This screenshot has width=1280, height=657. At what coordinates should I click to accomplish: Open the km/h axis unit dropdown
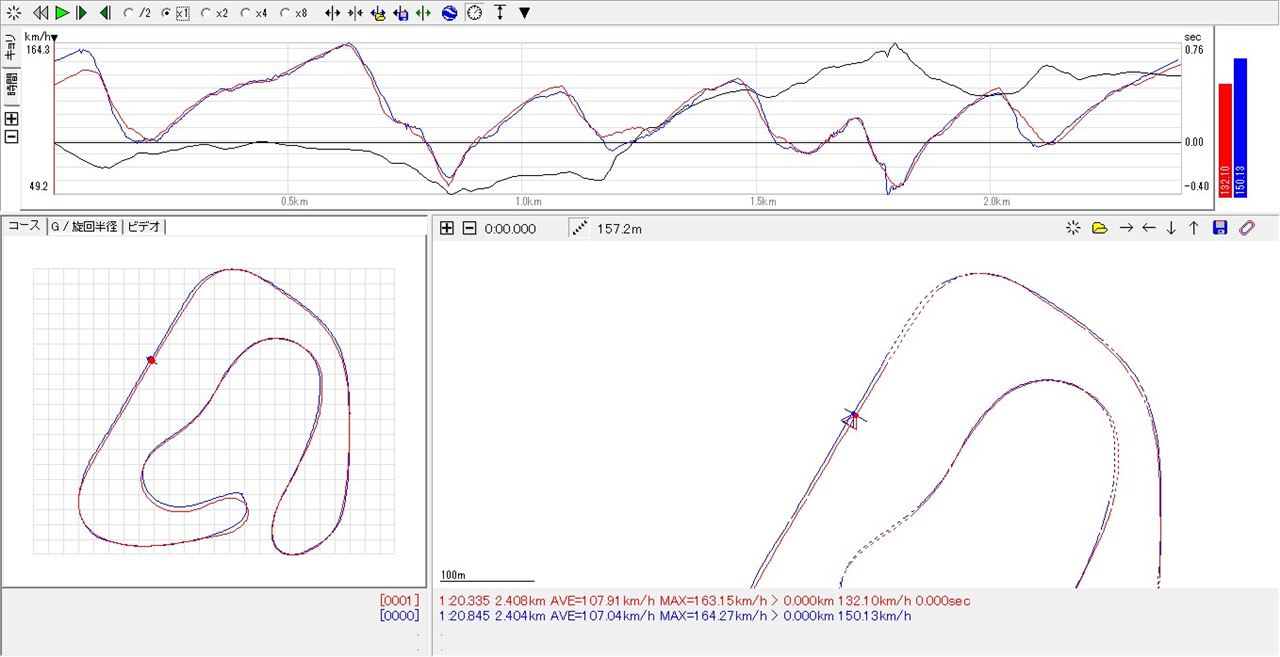[x=41, y=37]
